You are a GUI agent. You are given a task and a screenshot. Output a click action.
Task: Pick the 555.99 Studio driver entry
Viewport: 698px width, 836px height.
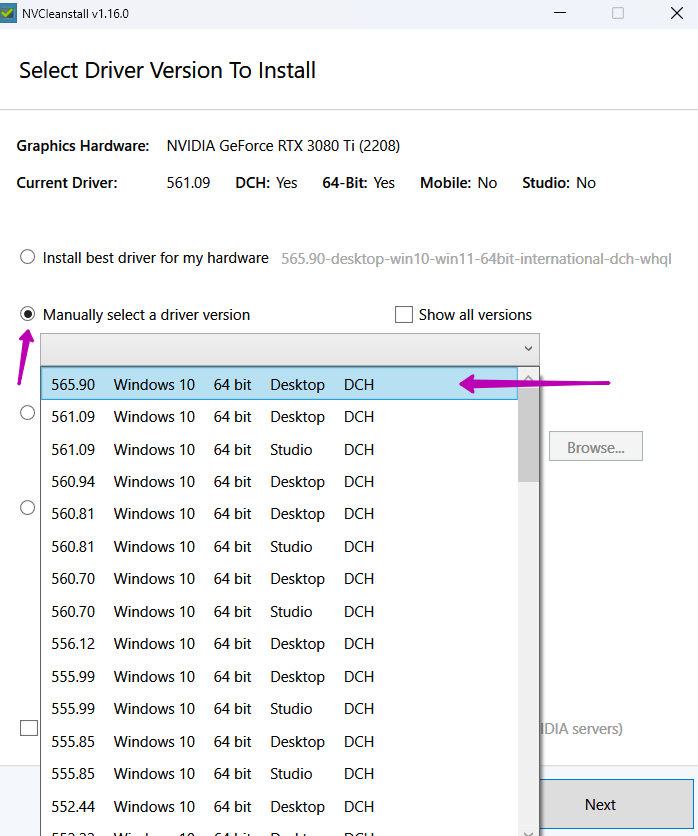point(279,709)
